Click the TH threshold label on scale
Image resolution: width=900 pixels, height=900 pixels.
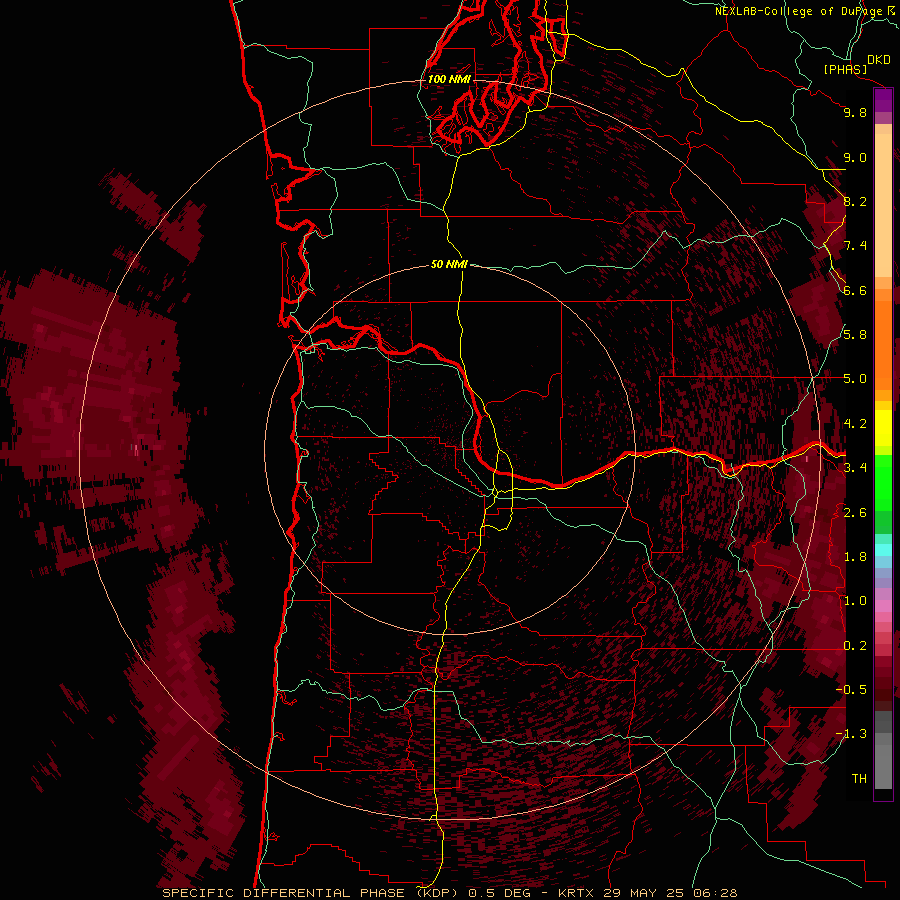click(x=859, y=779)
